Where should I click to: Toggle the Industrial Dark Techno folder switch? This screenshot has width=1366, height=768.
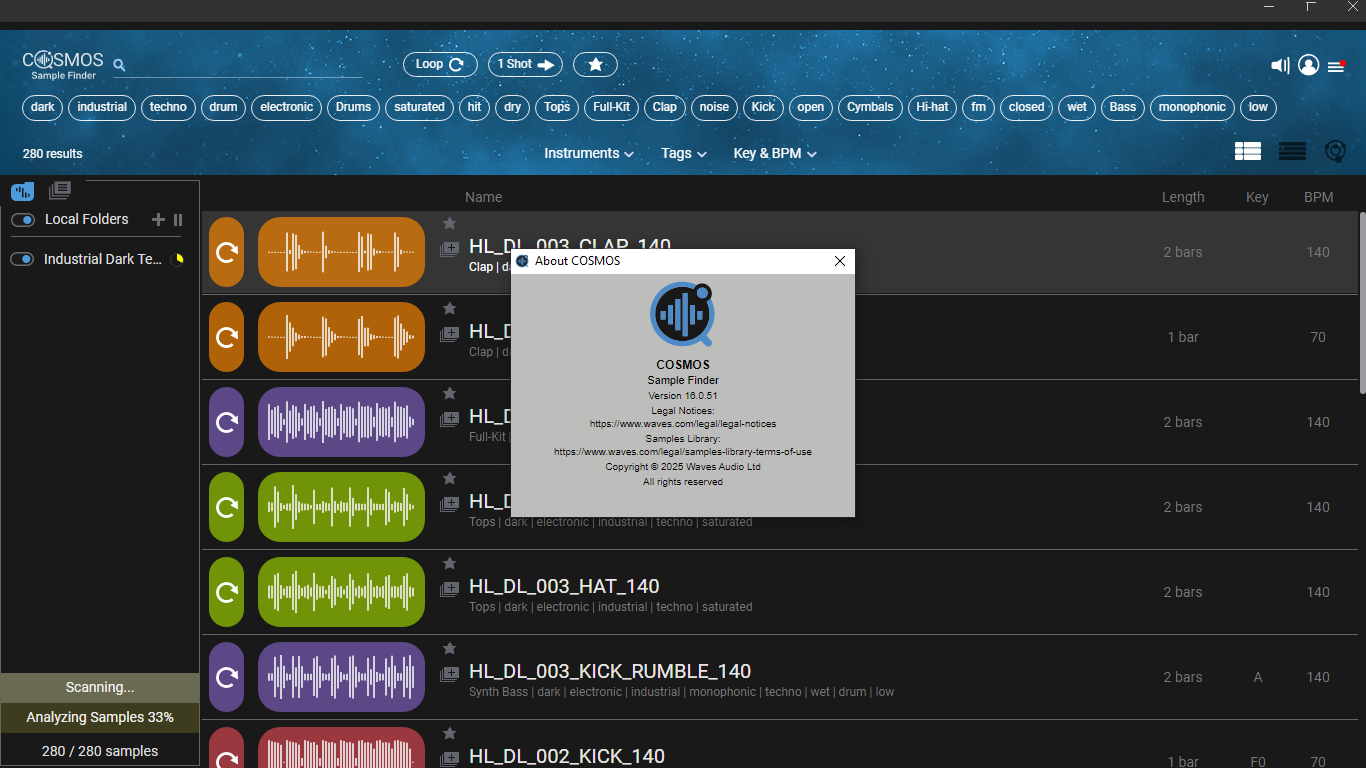tap(23, 260)
